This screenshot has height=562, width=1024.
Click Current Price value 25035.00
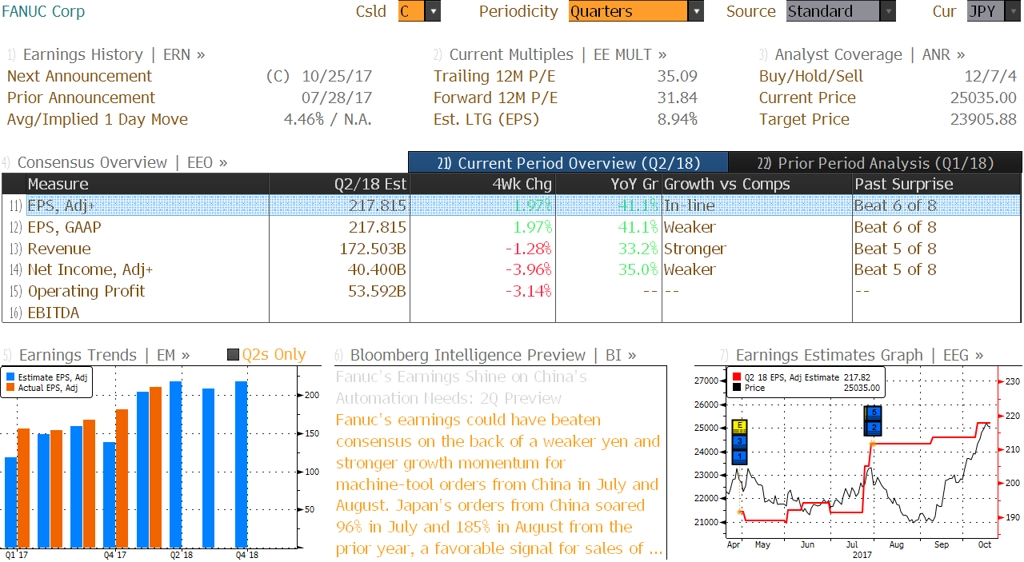tap(984, 98)
